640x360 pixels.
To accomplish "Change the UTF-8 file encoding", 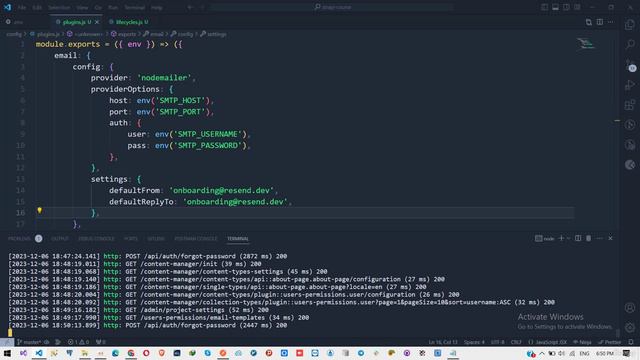I will coord(498,342).
